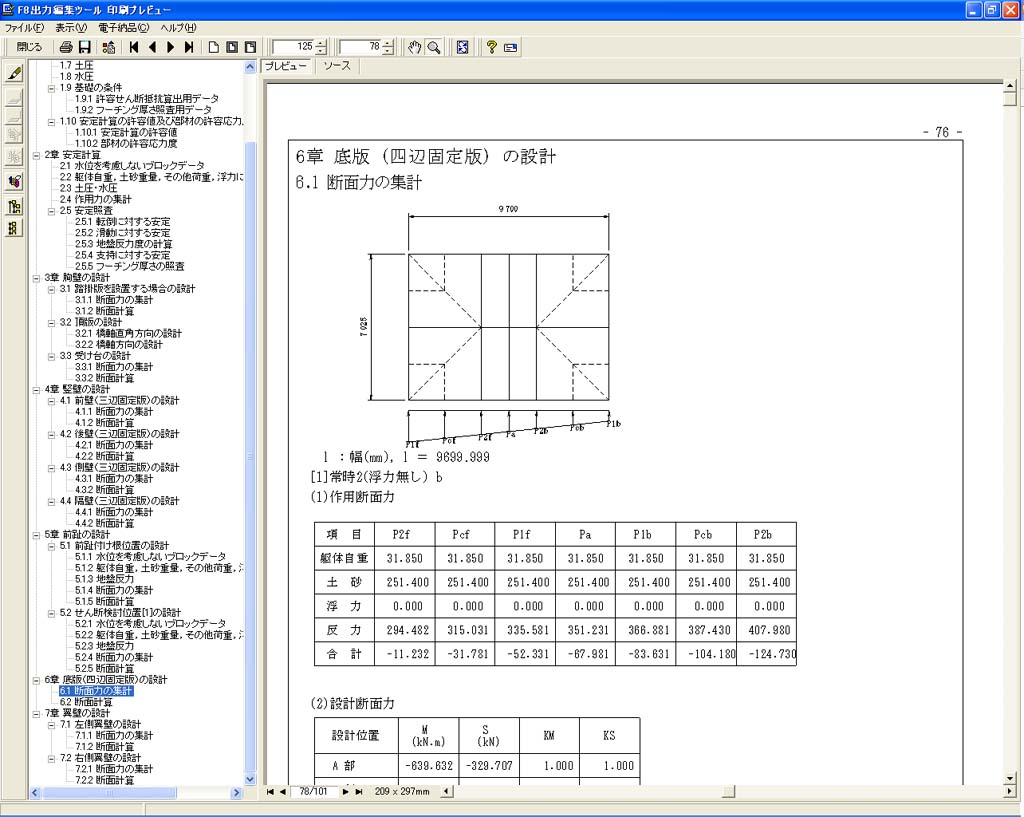Open the ファイル(F) menu
This screenshot has height=817, width=1024.
coord(24,27)
